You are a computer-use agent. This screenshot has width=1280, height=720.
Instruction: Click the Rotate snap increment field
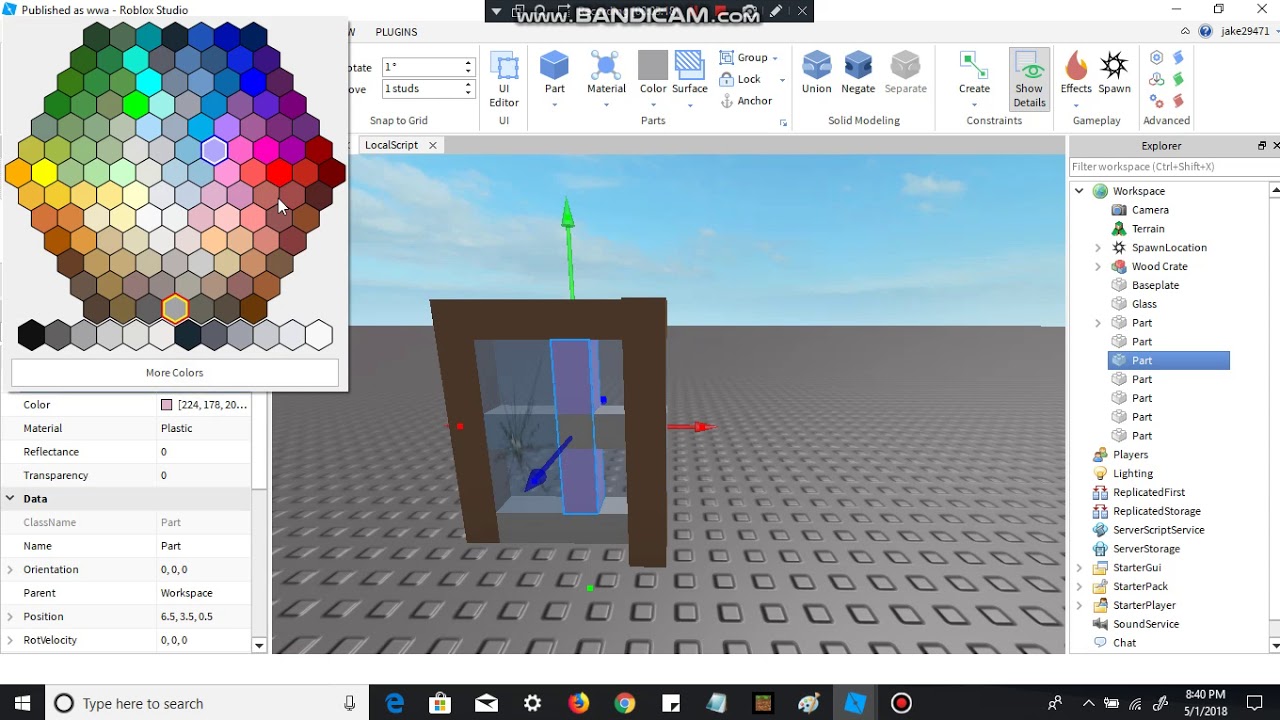[x=422, y=67]
